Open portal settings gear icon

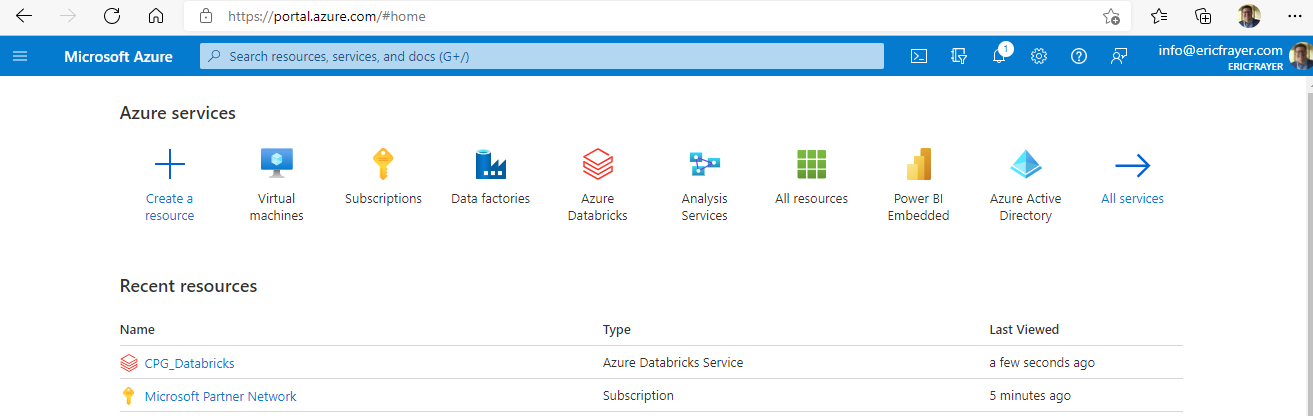(x=1039, y=57)
